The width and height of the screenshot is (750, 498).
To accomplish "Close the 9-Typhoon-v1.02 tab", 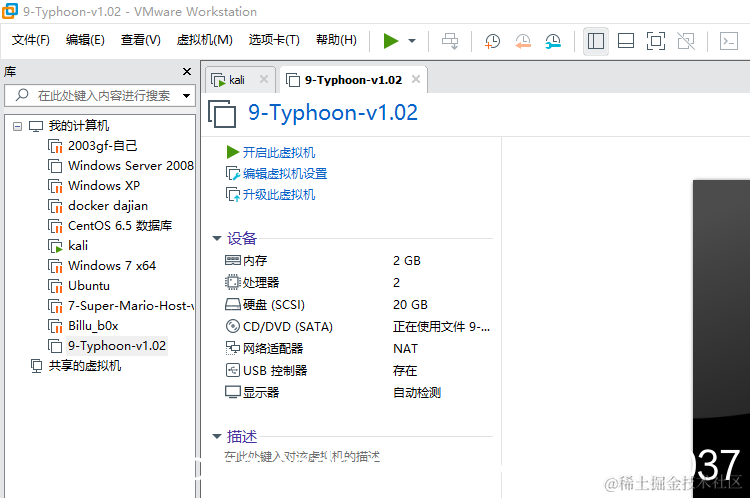I will click(416, 79).
